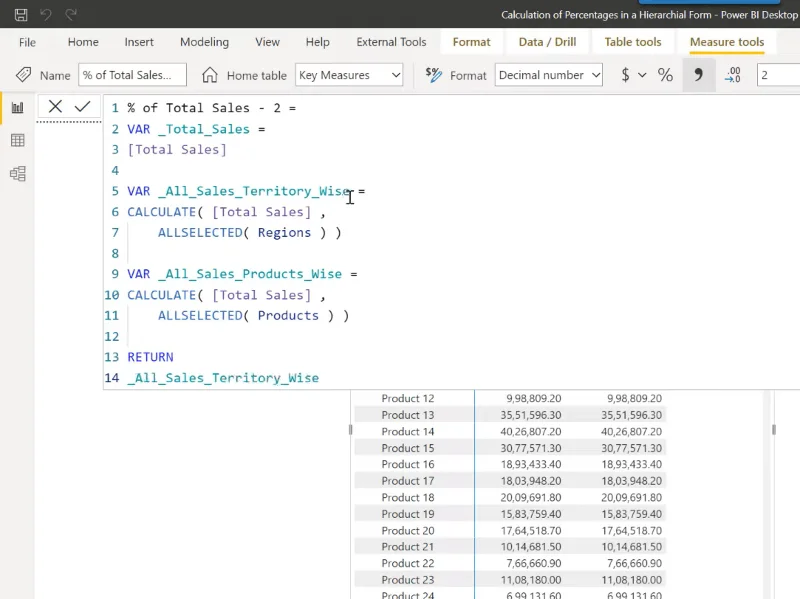Screen dimensions: 800x599
Task: Commit formula with the checkmark button
Action: click(82, 107)
